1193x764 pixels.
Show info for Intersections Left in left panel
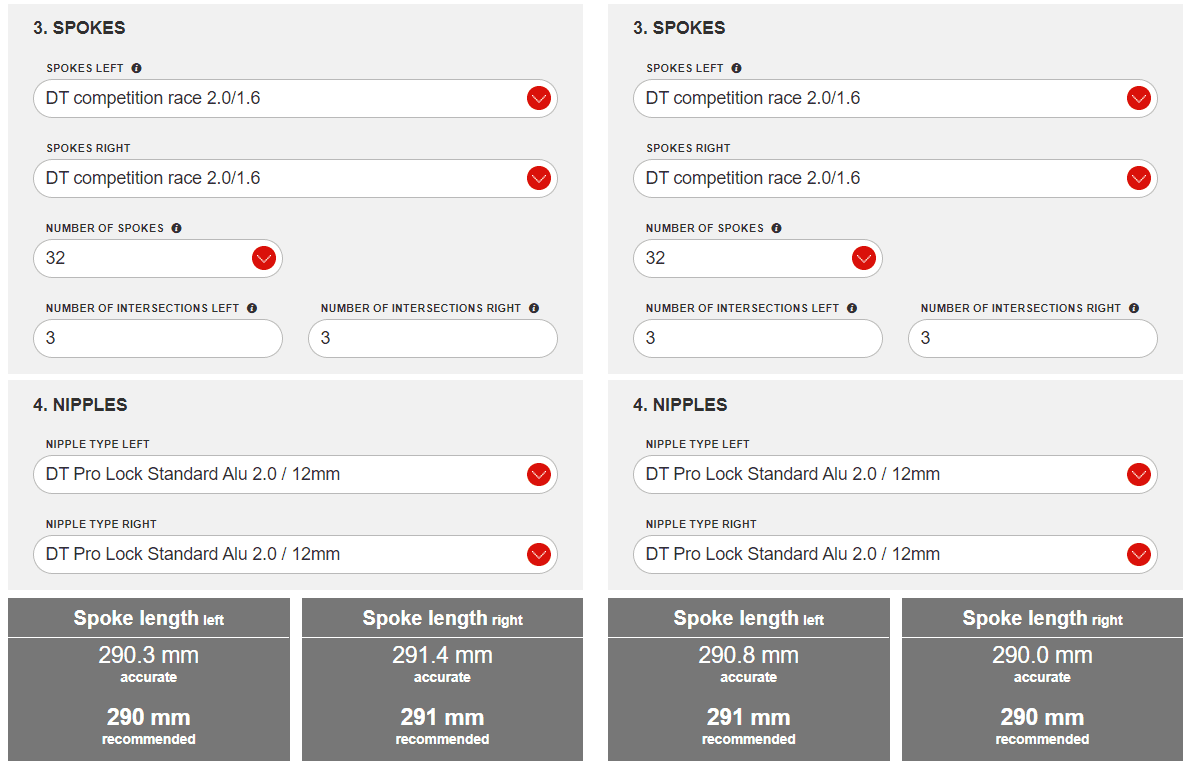pos(252,308)
